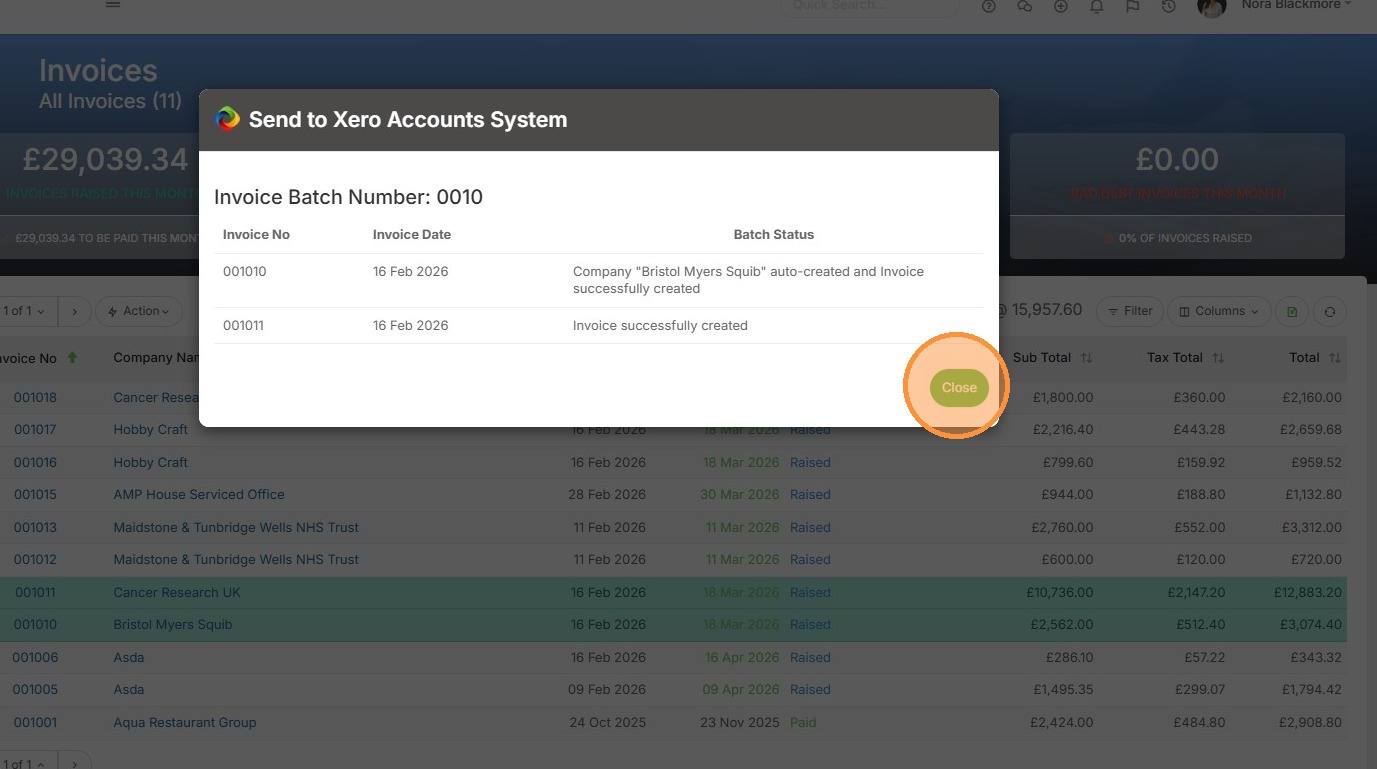The height and width of the screenshot is (769, 1377).
Task: Export invoices with green spreadsheet icon
Action: pyautogui.click(x=1292, y=311)
